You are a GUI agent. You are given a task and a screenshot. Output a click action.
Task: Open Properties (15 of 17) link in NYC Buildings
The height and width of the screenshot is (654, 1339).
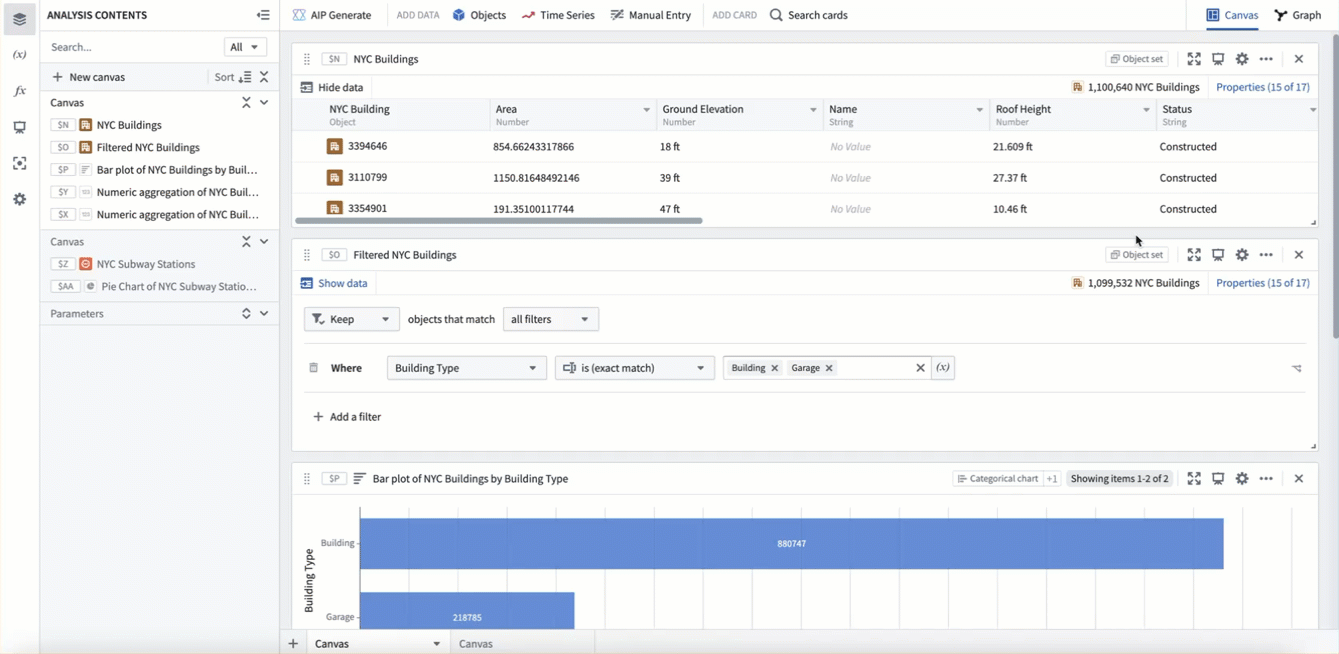(1262, 87)
